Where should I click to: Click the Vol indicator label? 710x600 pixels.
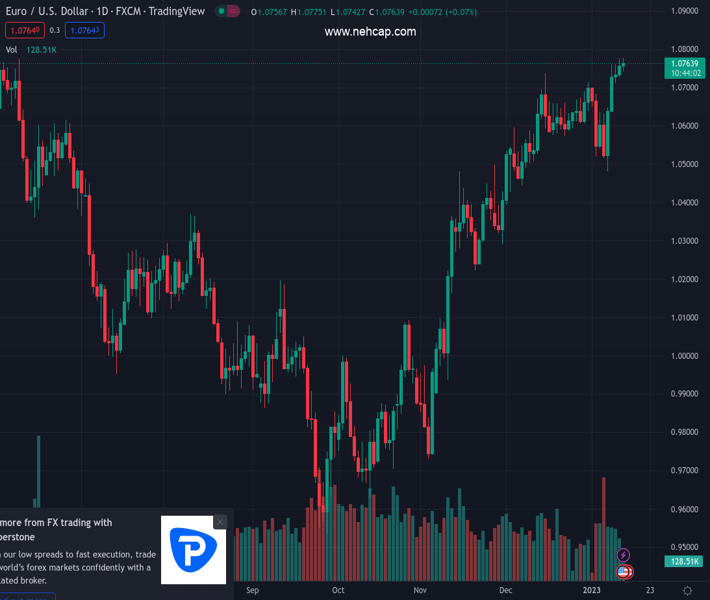11,49
